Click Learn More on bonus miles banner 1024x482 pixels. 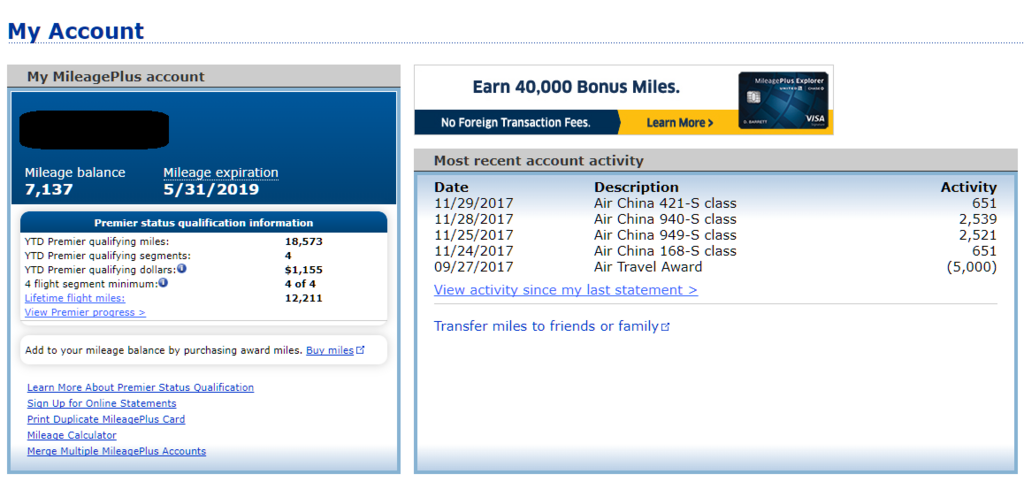pos(679,123)
